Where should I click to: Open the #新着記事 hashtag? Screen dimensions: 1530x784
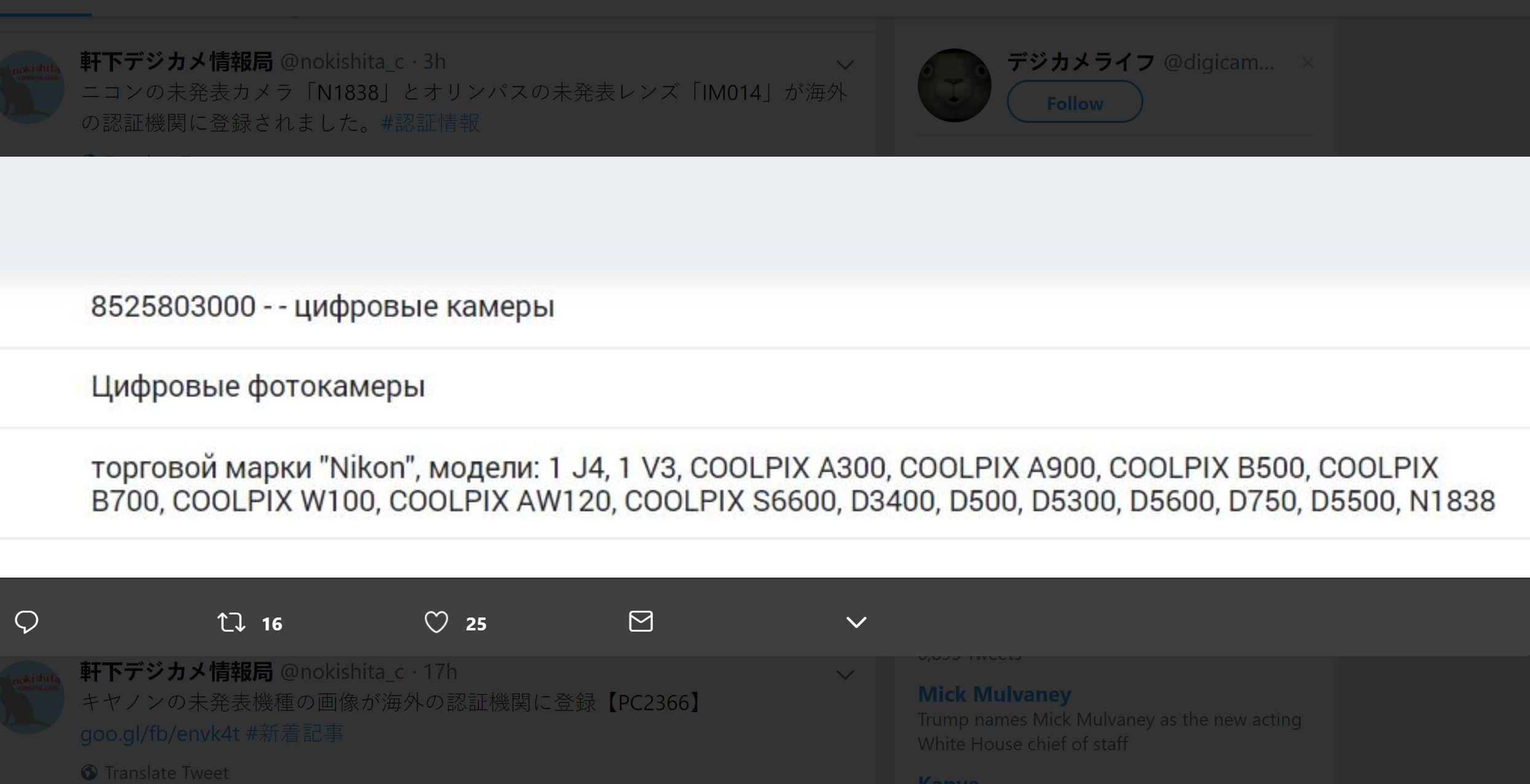coord(294,733)
